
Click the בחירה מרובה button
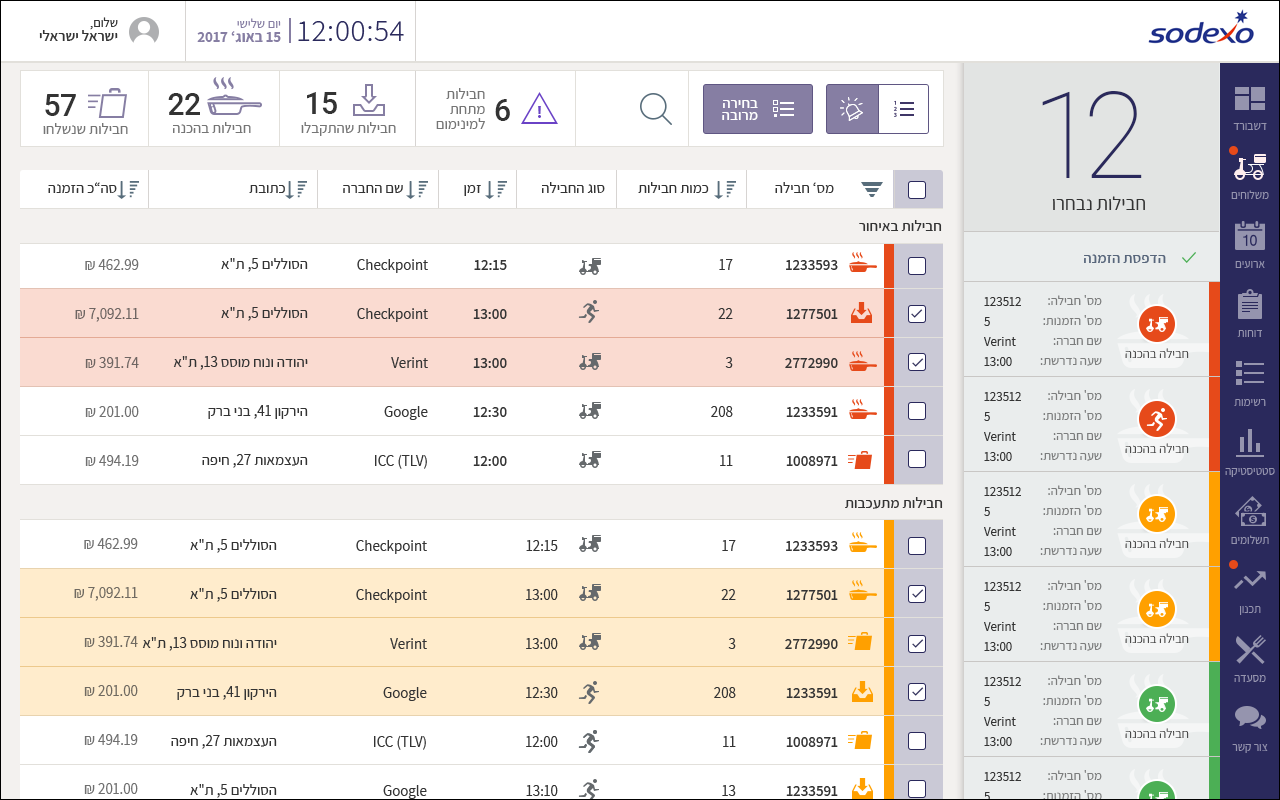[757, 109]
